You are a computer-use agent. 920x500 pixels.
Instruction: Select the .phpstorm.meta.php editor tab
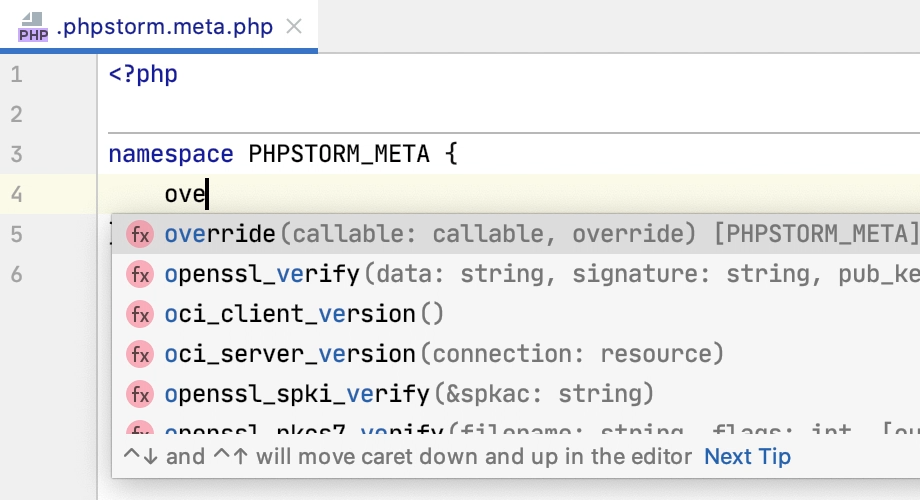(164, 27)
